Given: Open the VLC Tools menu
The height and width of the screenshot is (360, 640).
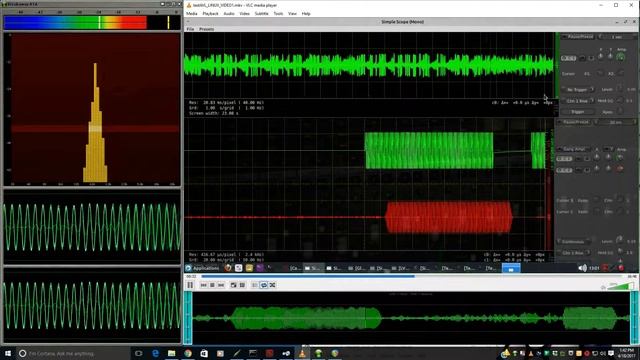Looking at the screenshot, I should [278, 13].
